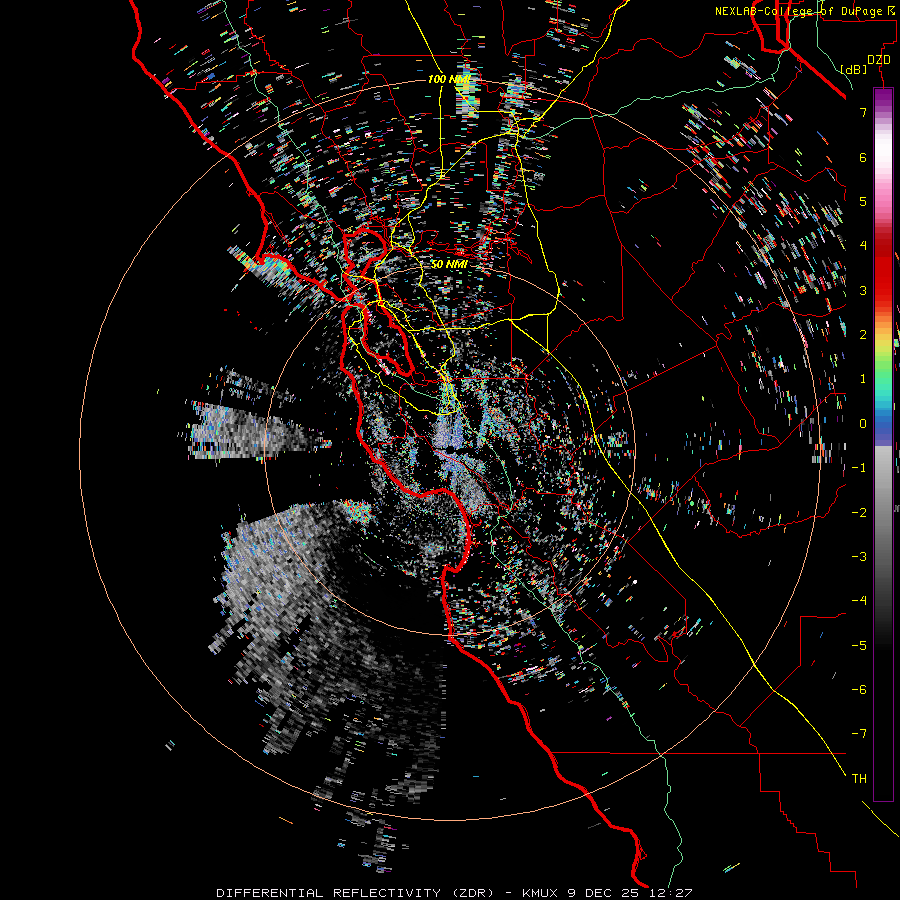Click the 2 value on the dB scale

tap(863, 335)
